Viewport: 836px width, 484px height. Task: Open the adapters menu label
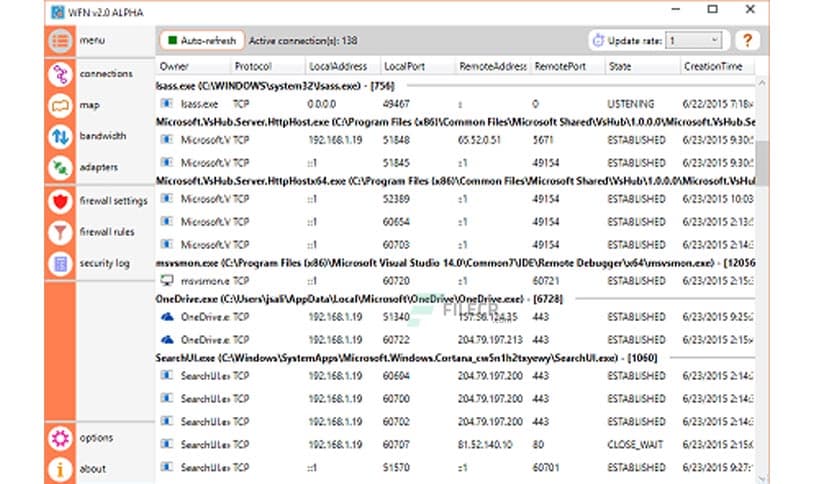tap(99, 167)
